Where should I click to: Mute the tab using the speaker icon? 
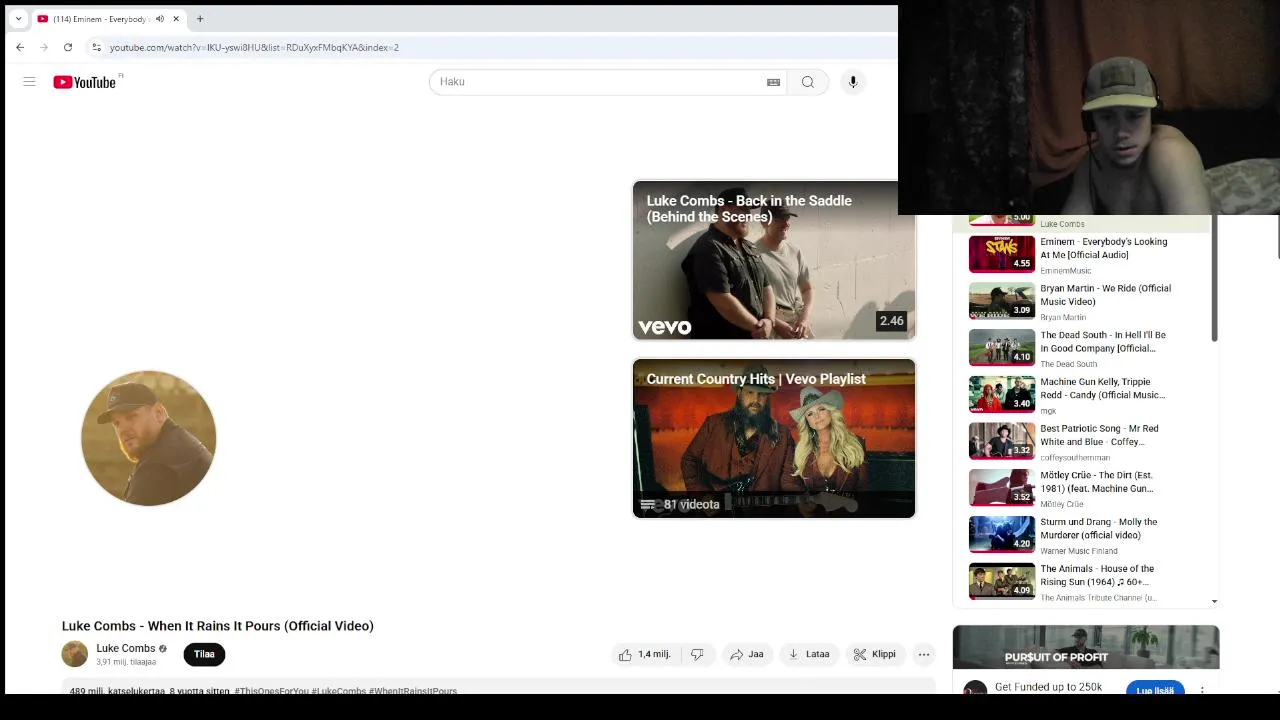[x=159, y=19]
